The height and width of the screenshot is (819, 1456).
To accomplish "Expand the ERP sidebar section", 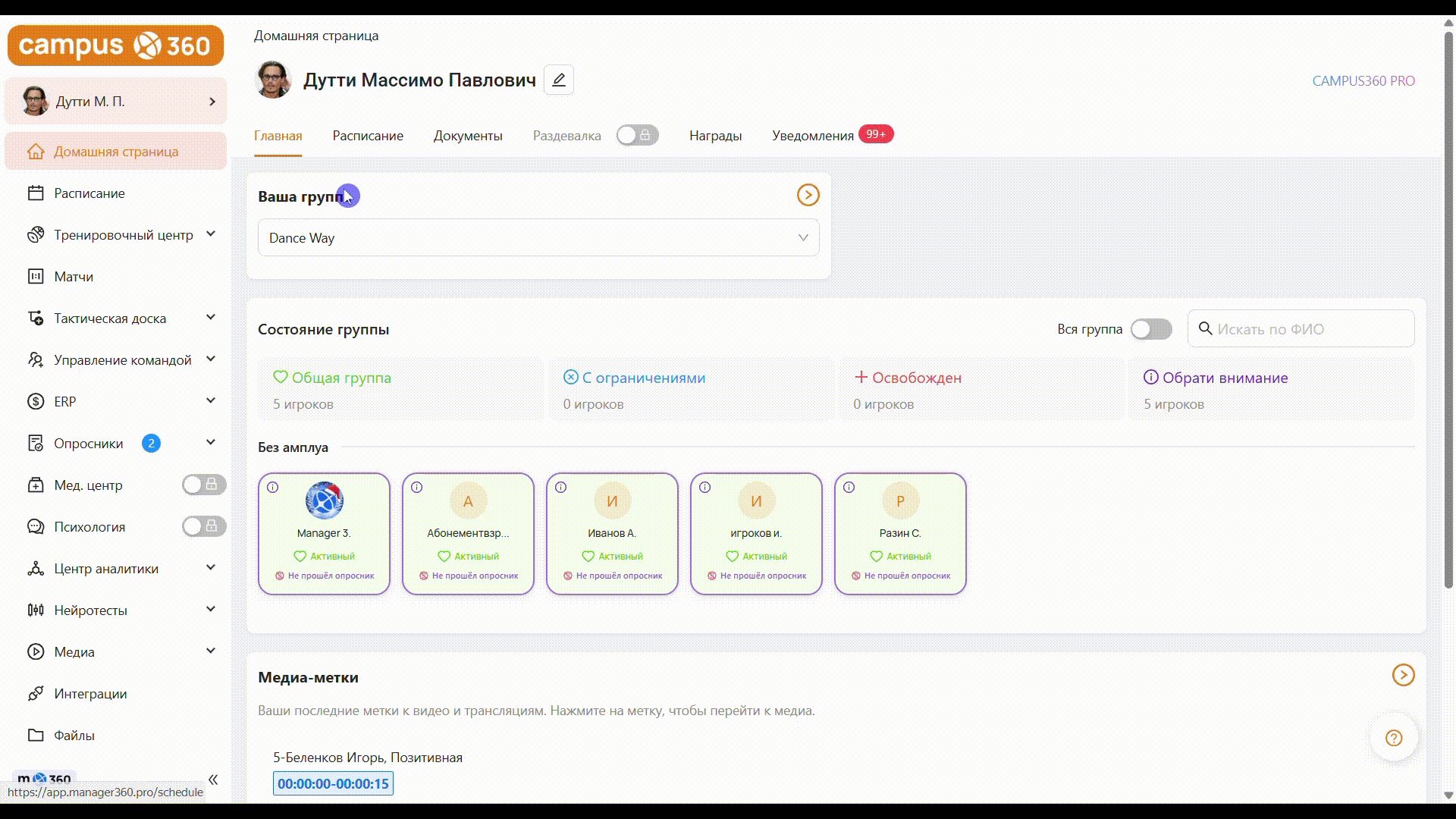I will click(x=211, y=401).
